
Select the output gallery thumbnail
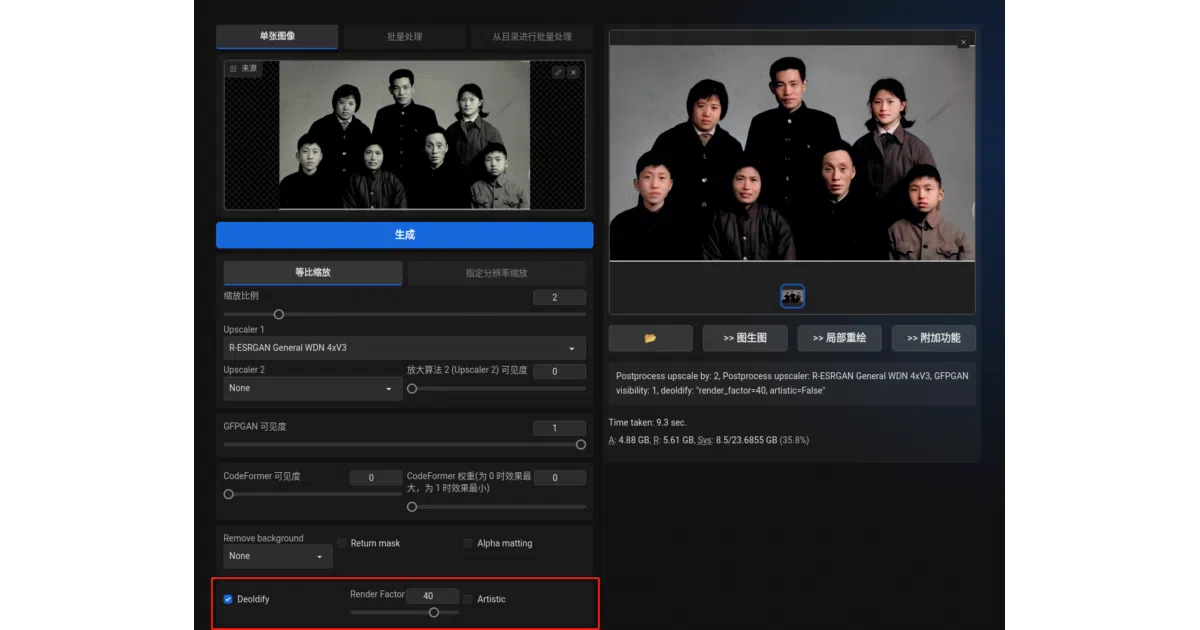pos(792,296)
